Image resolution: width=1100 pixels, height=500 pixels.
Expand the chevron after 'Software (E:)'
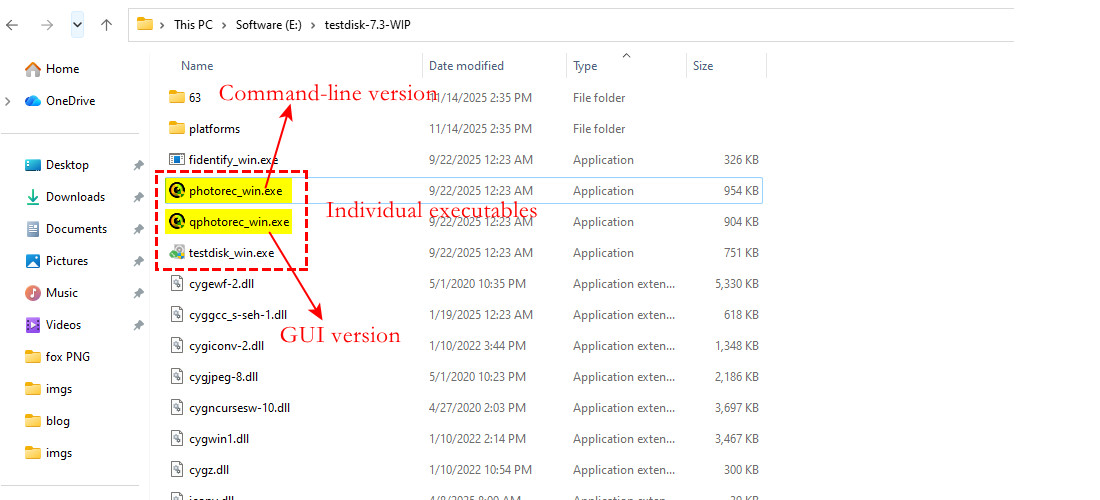coord(313,25)
